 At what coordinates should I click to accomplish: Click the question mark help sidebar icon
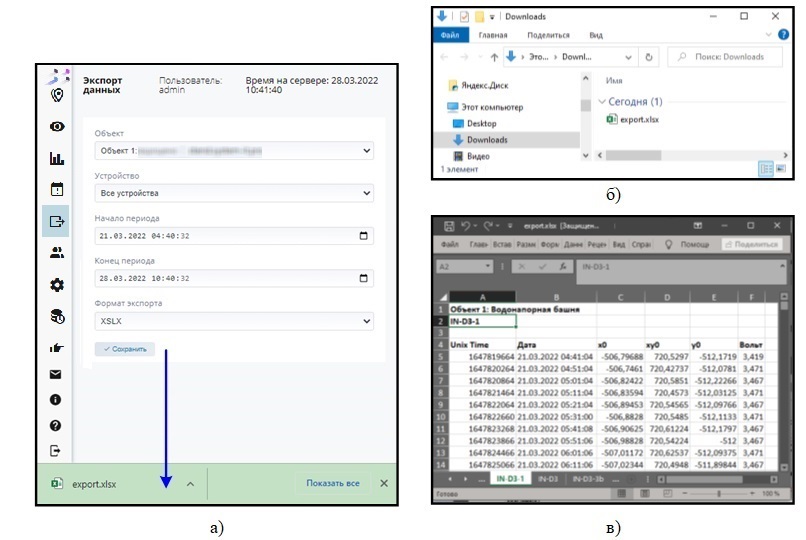click(x=56, y=425)
